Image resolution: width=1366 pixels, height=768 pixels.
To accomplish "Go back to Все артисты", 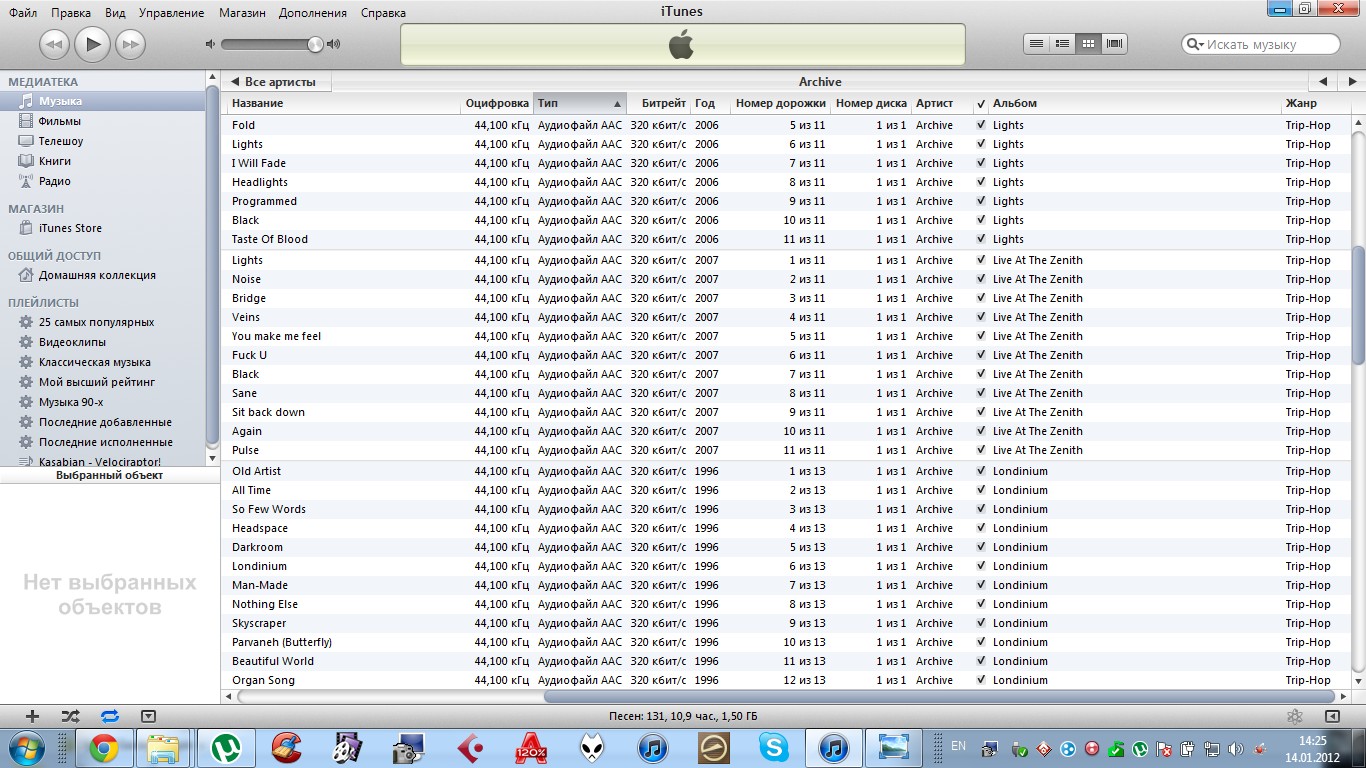I will (x=274, y=82).
